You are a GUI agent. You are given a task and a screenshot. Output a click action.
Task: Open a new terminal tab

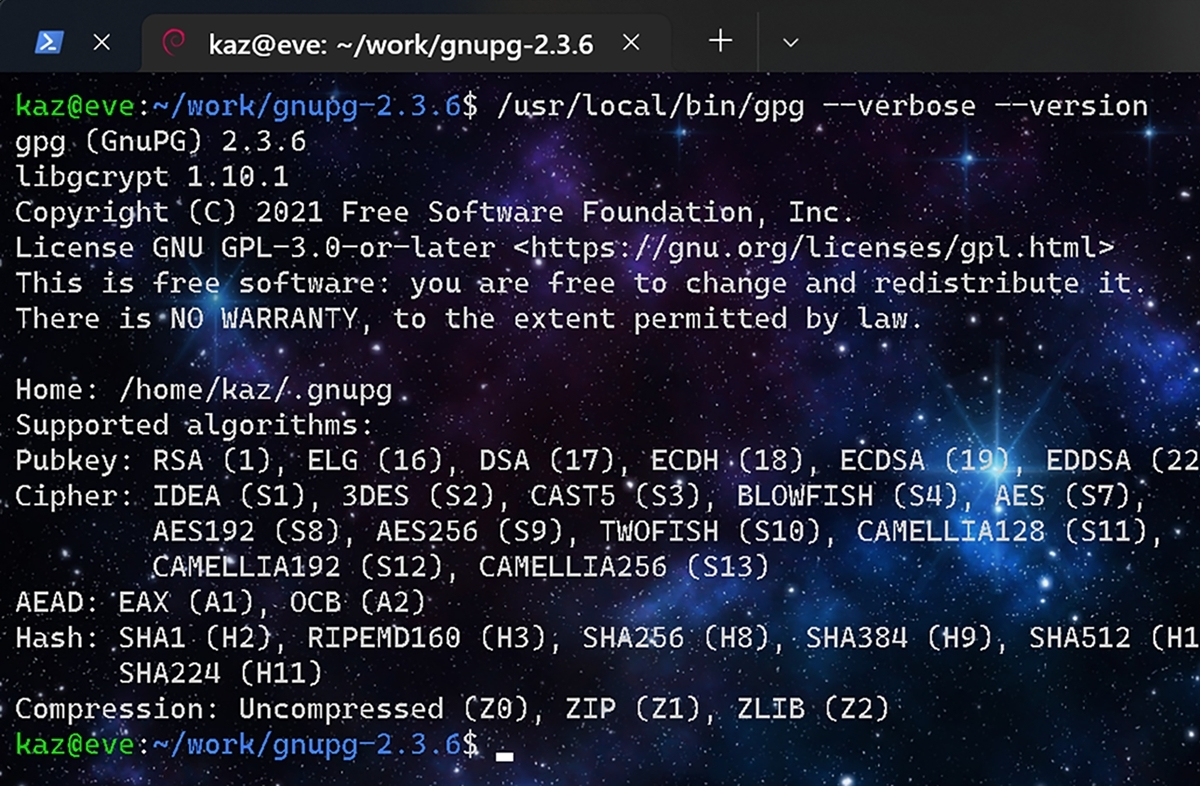[720, 41]
